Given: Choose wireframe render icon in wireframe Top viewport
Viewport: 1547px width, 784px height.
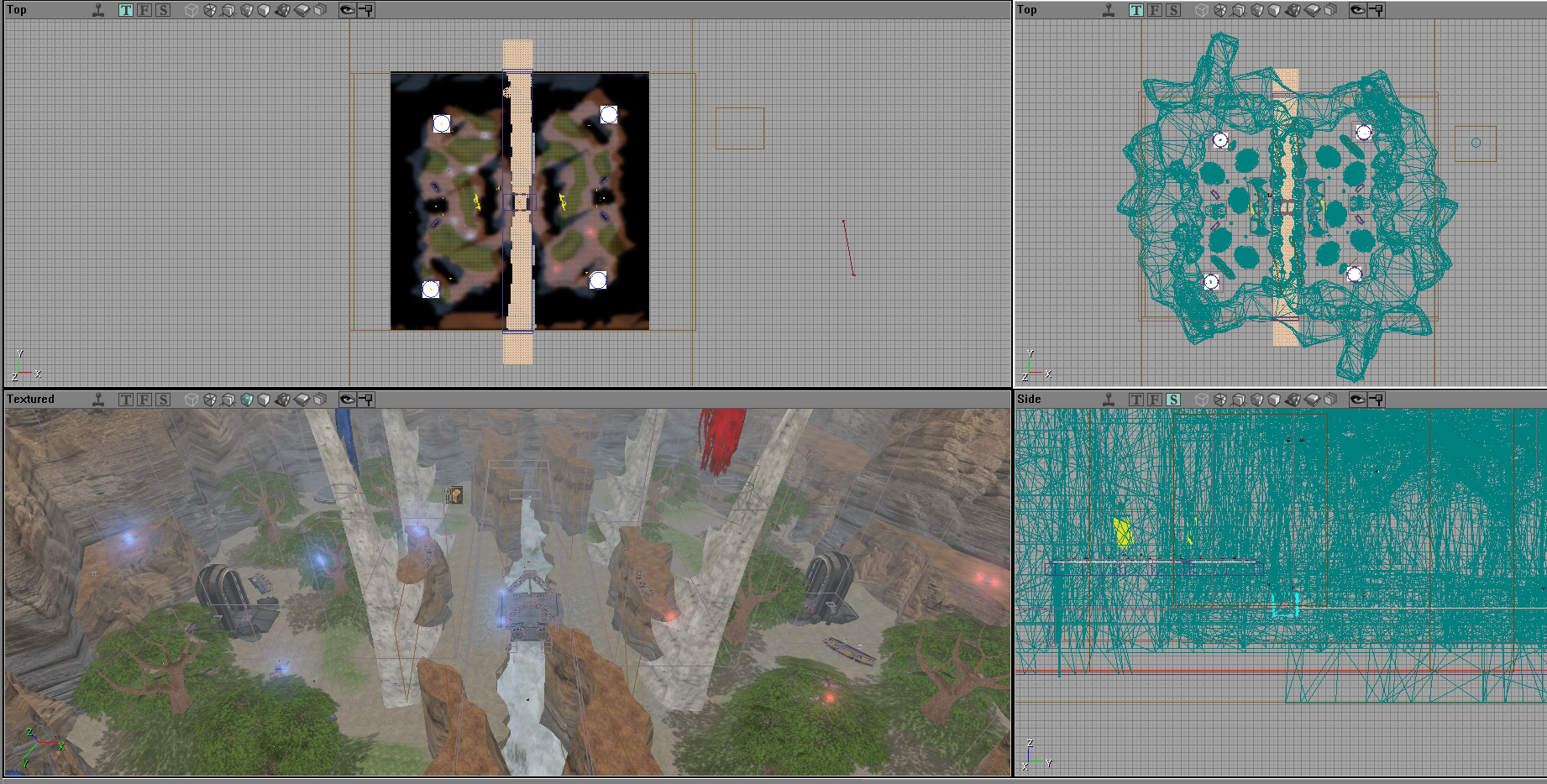Looking at the screenshot, I should tap(1202, 10).
